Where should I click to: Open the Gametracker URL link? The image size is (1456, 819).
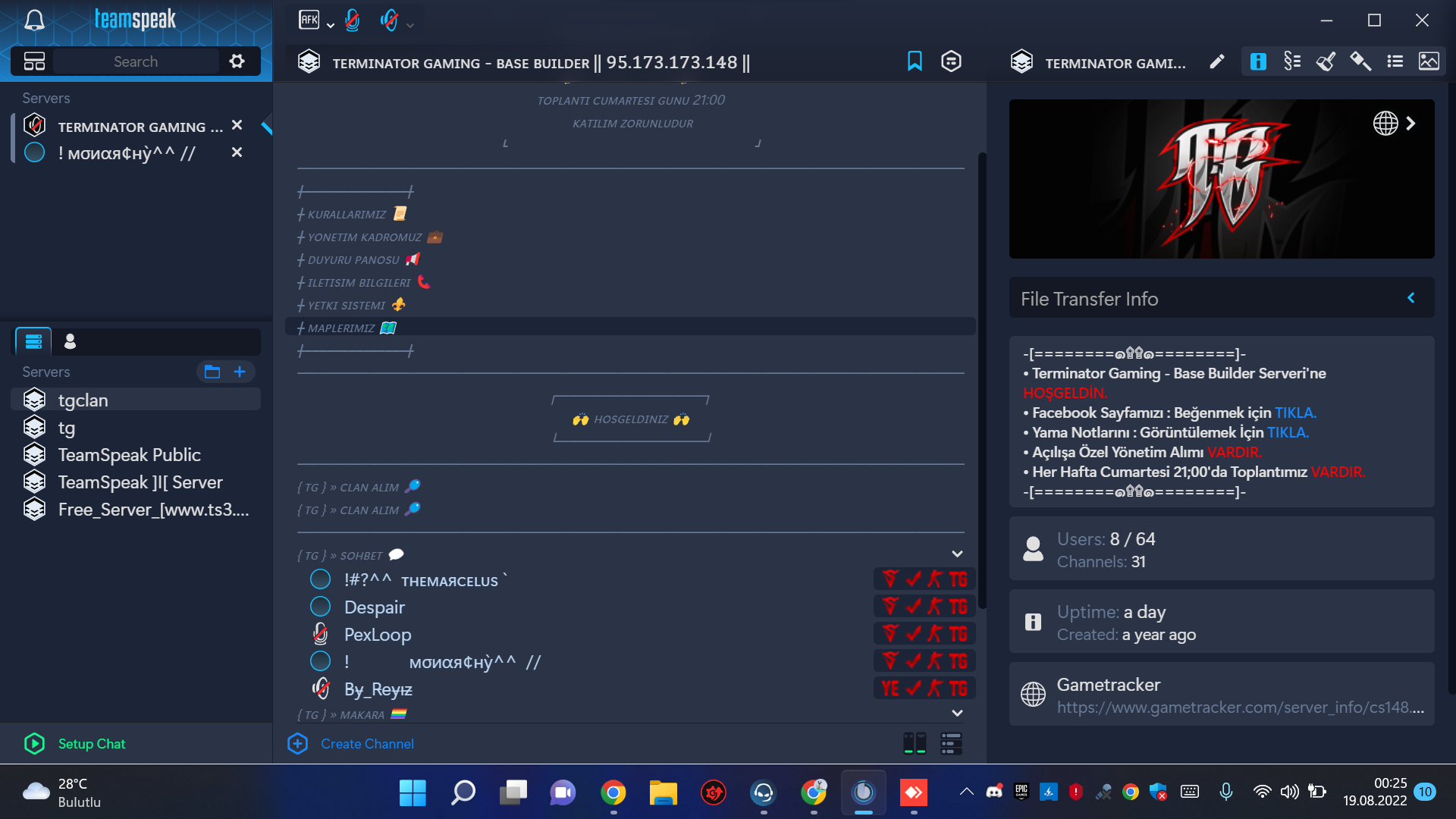click(x=1241, y=708)
